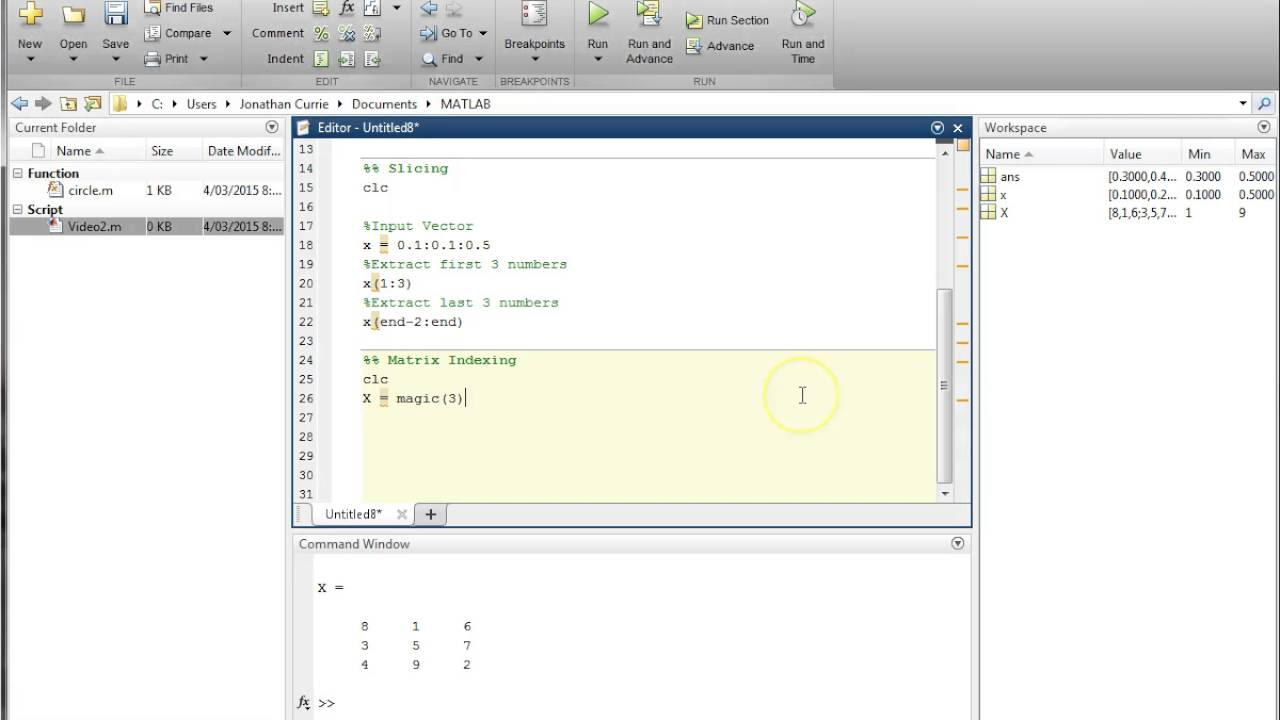The width and height of the screenshot is (1280, 720).
Task: Sort files by the Name column header
Action: 80,151
